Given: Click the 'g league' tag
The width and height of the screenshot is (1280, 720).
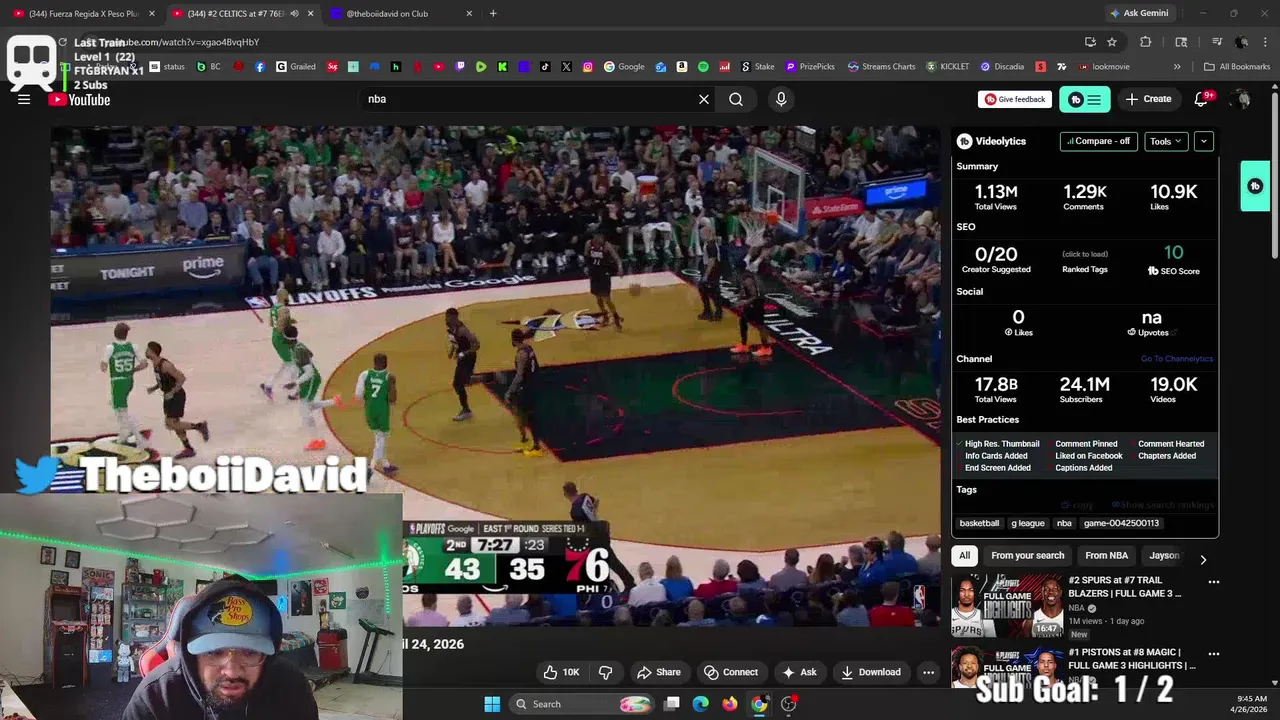Looking at the screenshot, I should (1028, 523).
